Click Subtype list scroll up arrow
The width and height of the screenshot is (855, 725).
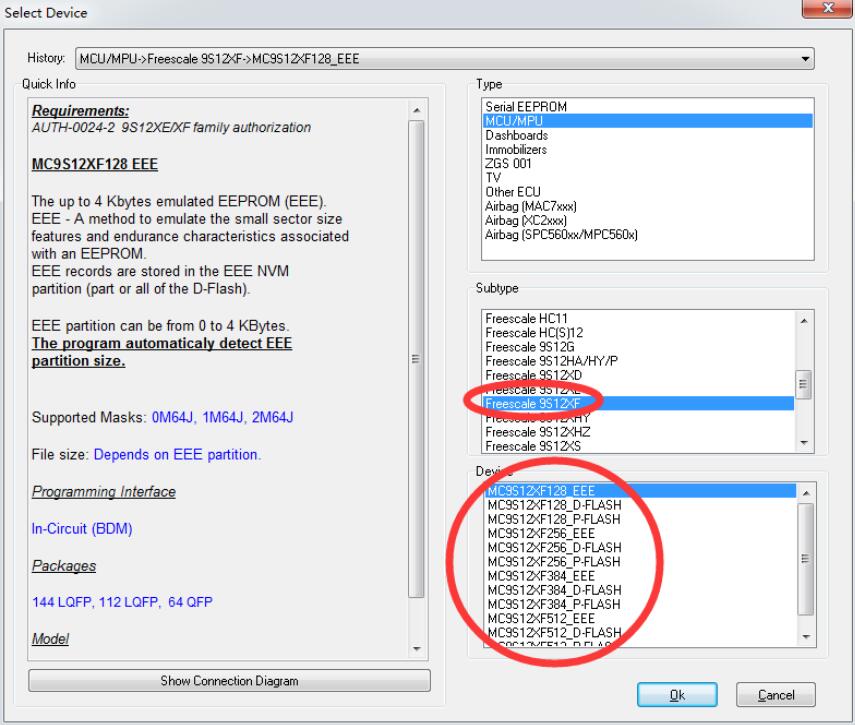pyautogui.click(x=804, y=321)
